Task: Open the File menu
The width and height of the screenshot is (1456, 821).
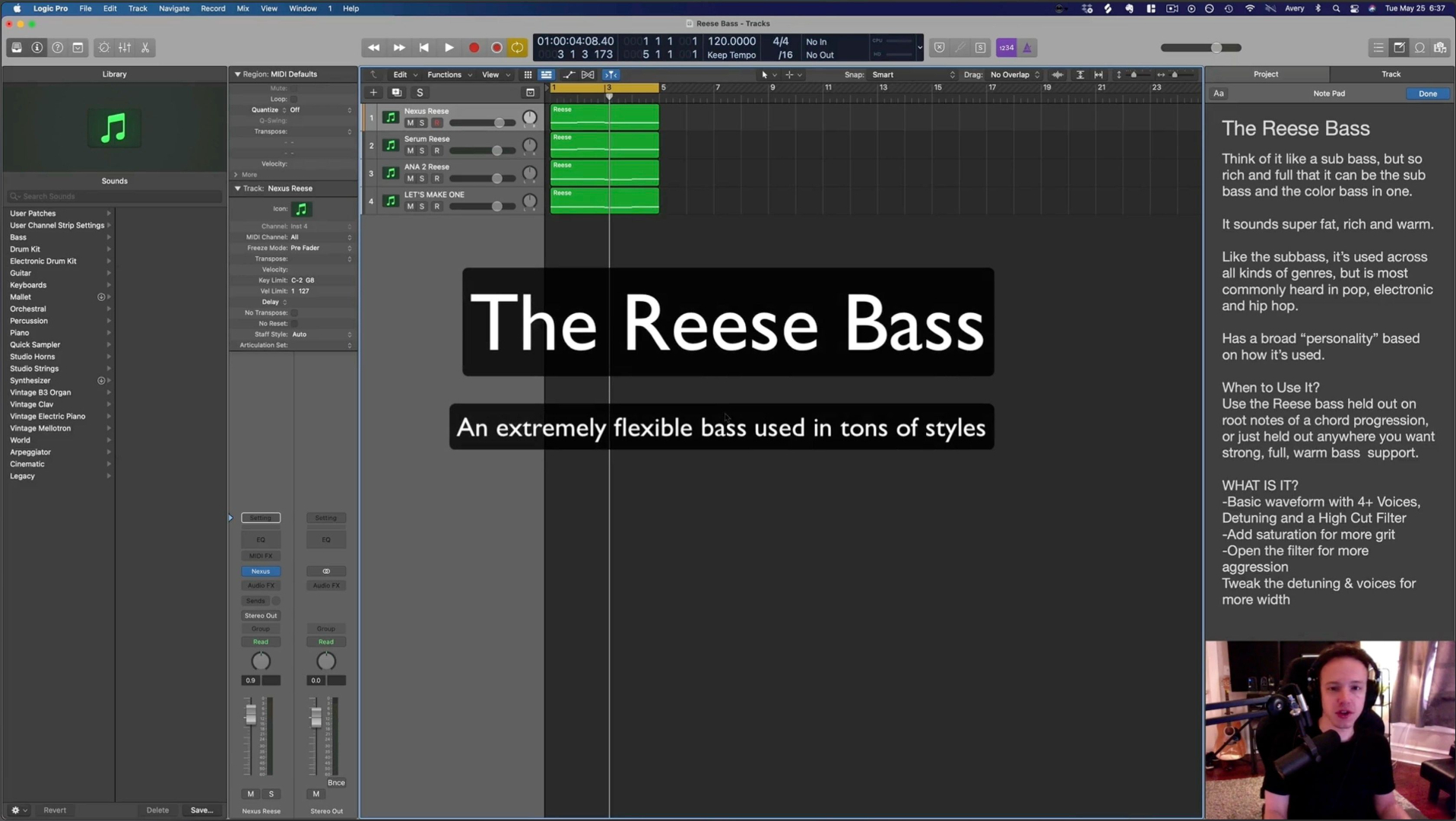Action: pyautogui.click(x=85, y=8)
